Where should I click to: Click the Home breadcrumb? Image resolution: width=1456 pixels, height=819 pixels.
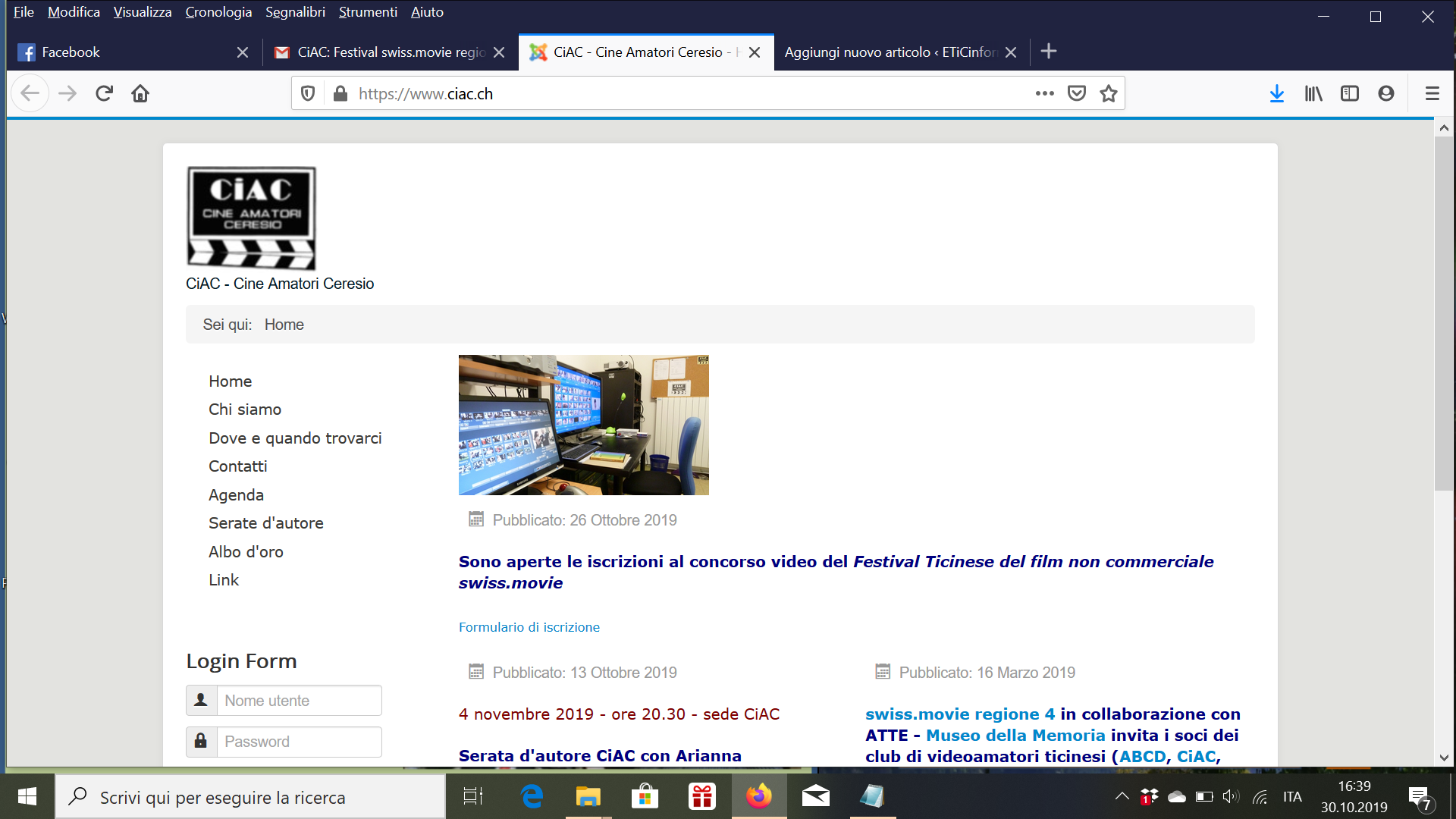pyautogui.click(x=284, y=325)
